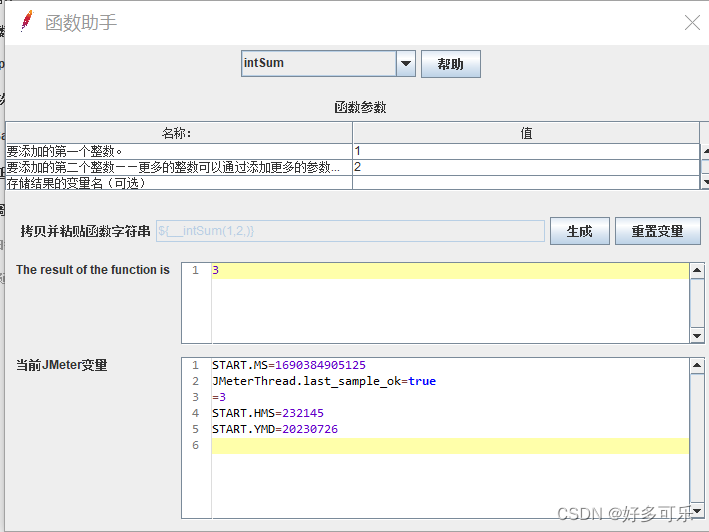Edit value cell containing 2 for second integer

click(x=526, y=167)
